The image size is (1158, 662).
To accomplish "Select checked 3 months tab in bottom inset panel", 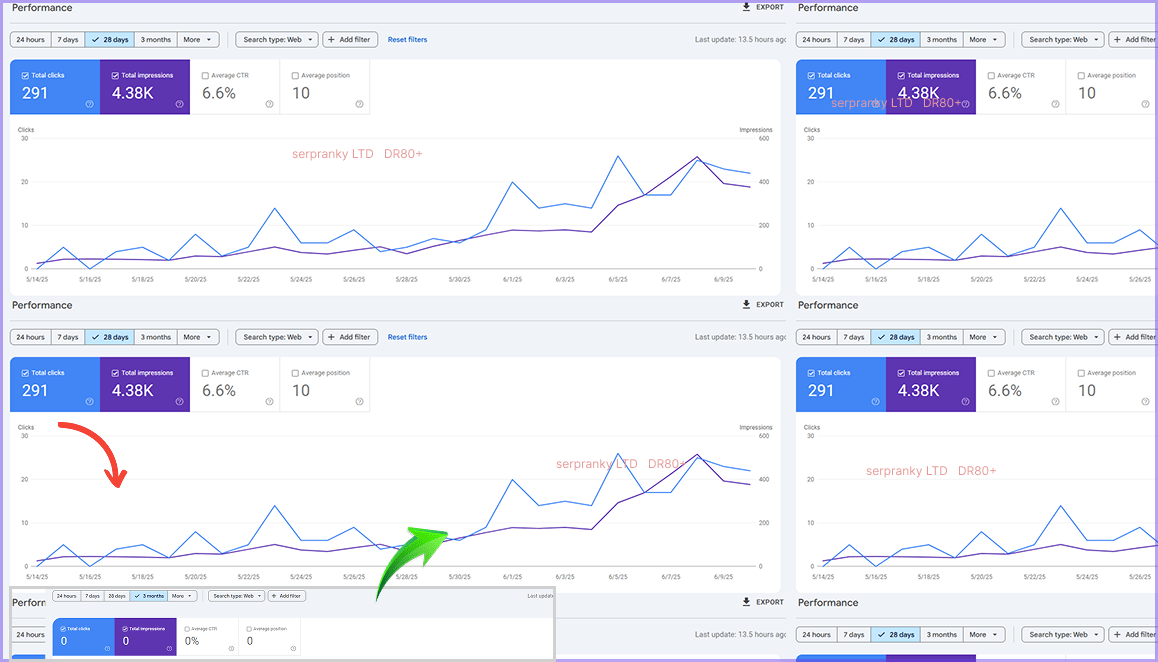I will point(150,596).
